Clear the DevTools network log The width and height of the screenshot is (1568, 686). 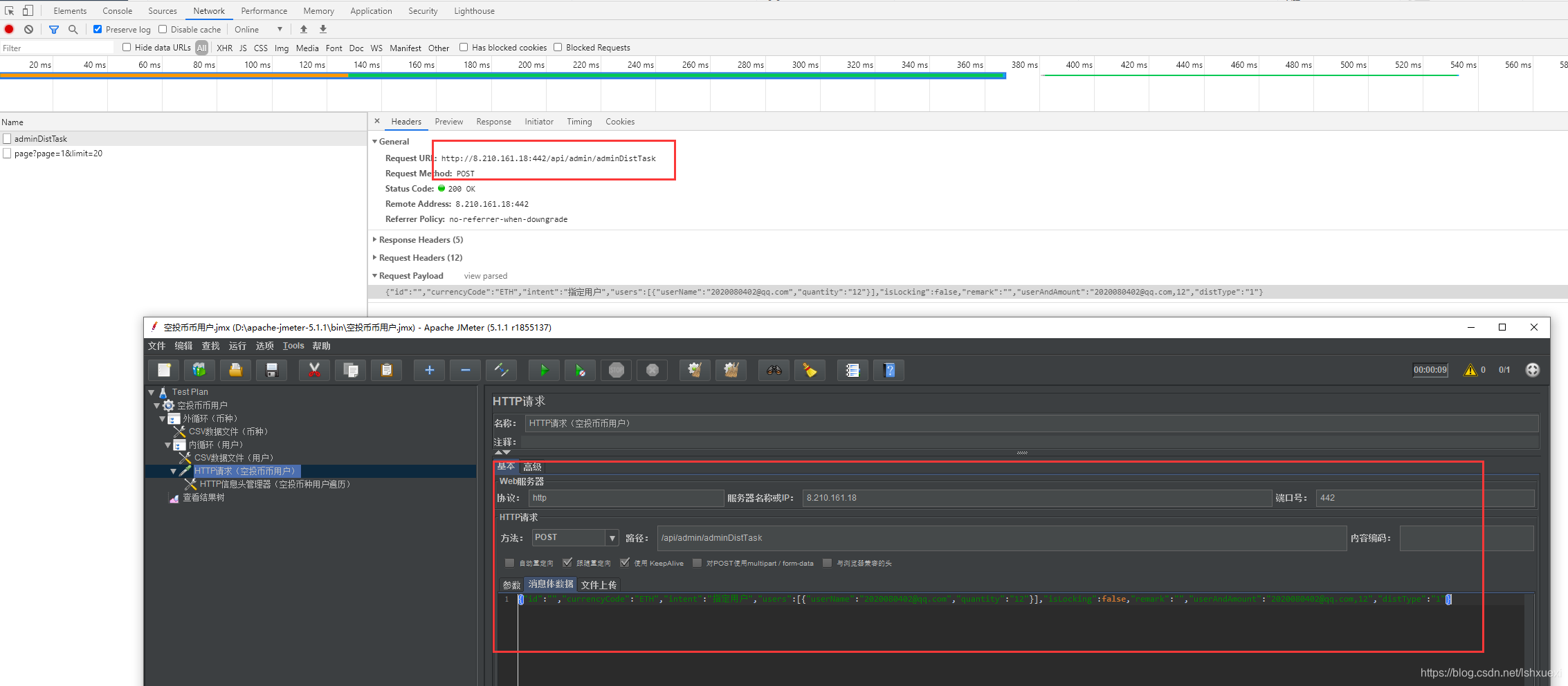coord(28,29)
